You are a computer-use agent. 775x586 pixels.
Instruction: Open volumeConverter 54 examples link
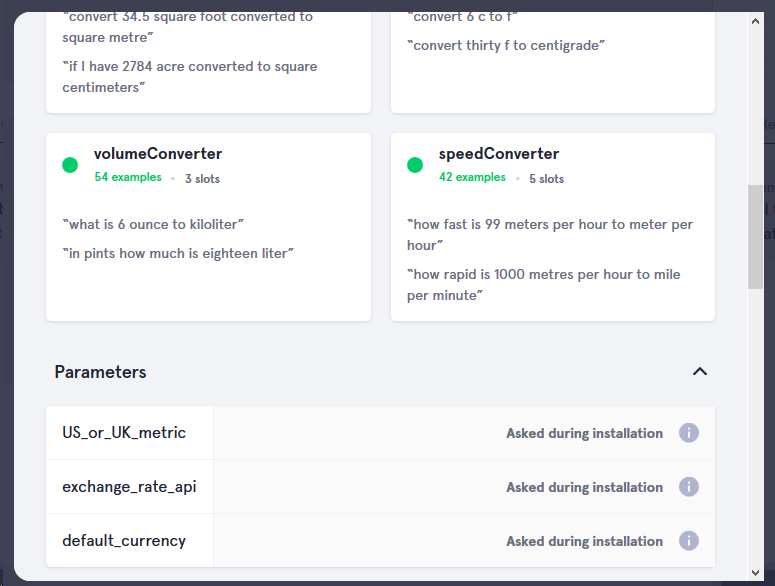point(128,178)
